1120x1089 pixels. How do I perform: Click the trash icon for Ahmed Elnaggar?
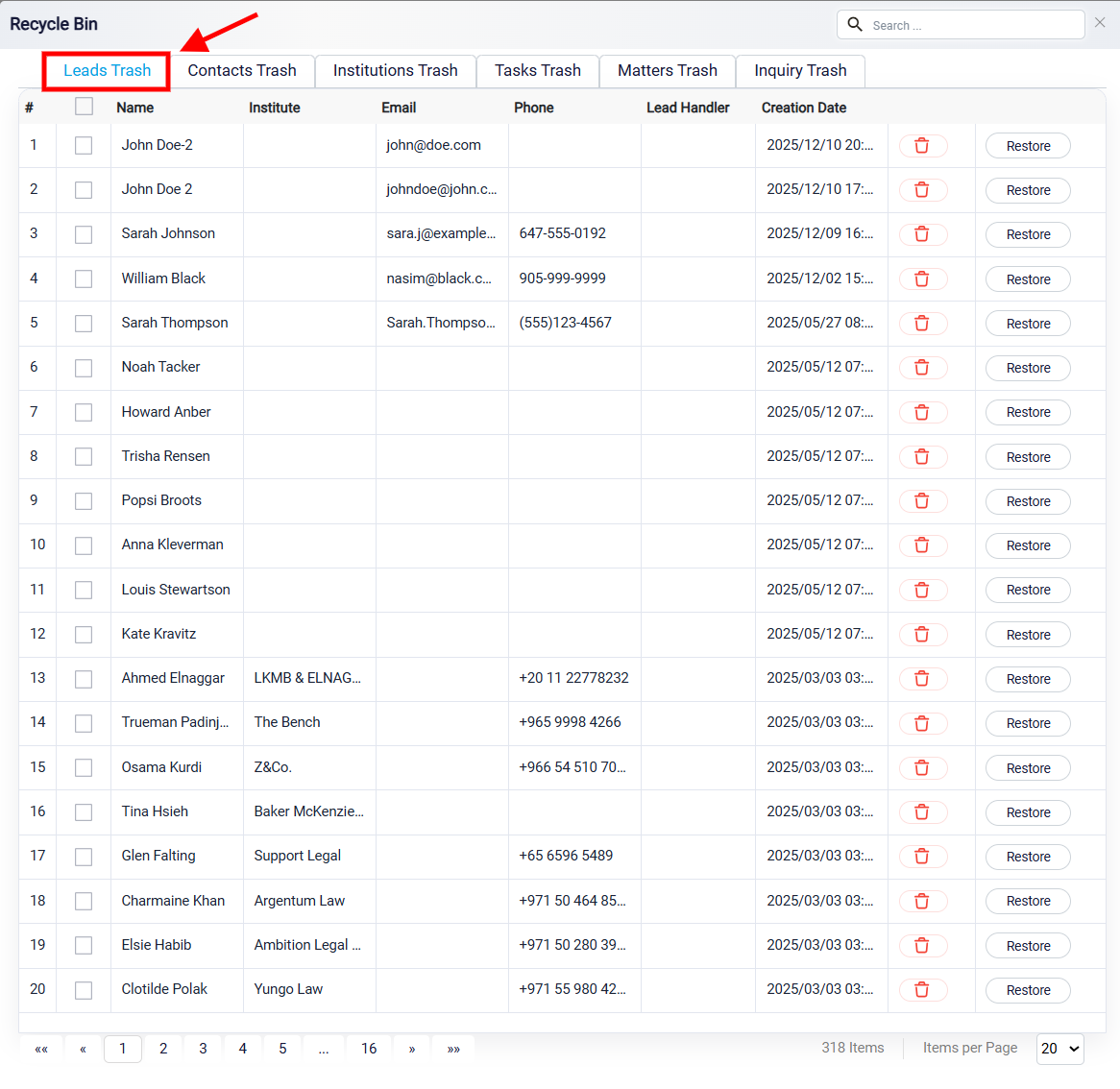click(922, 678)
